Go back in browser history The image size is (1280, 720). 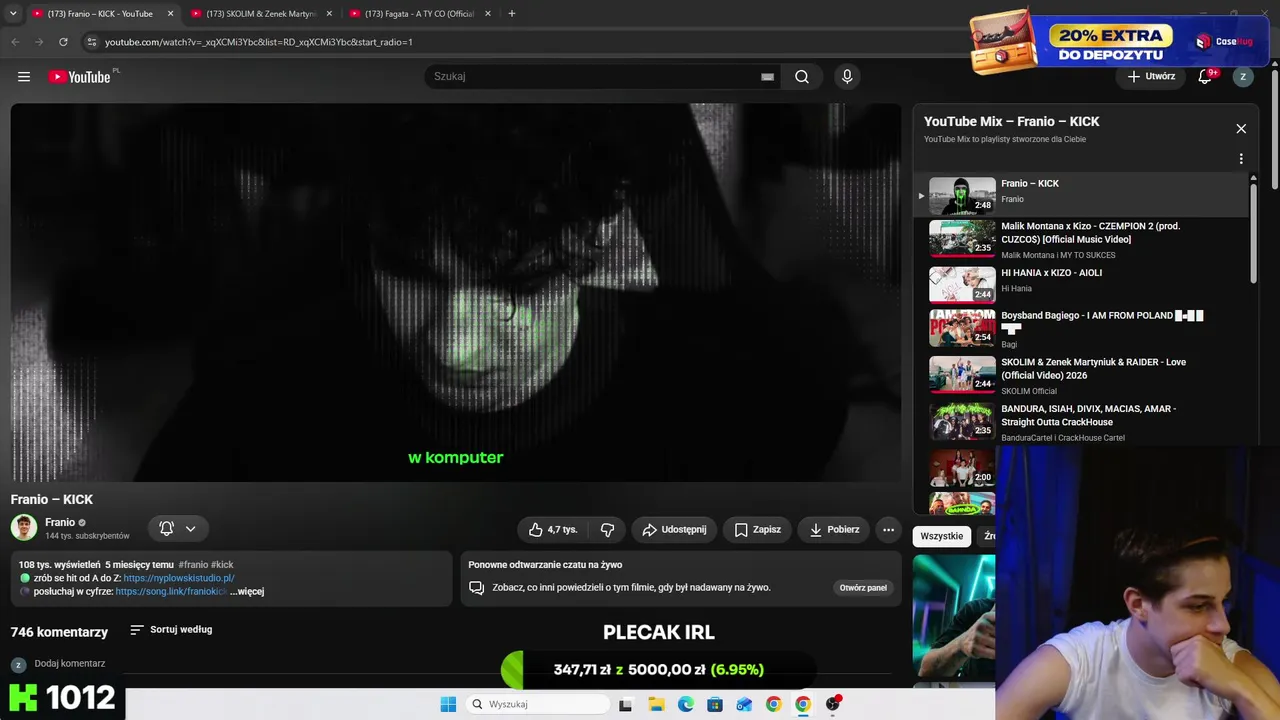(x=15, y=42)
